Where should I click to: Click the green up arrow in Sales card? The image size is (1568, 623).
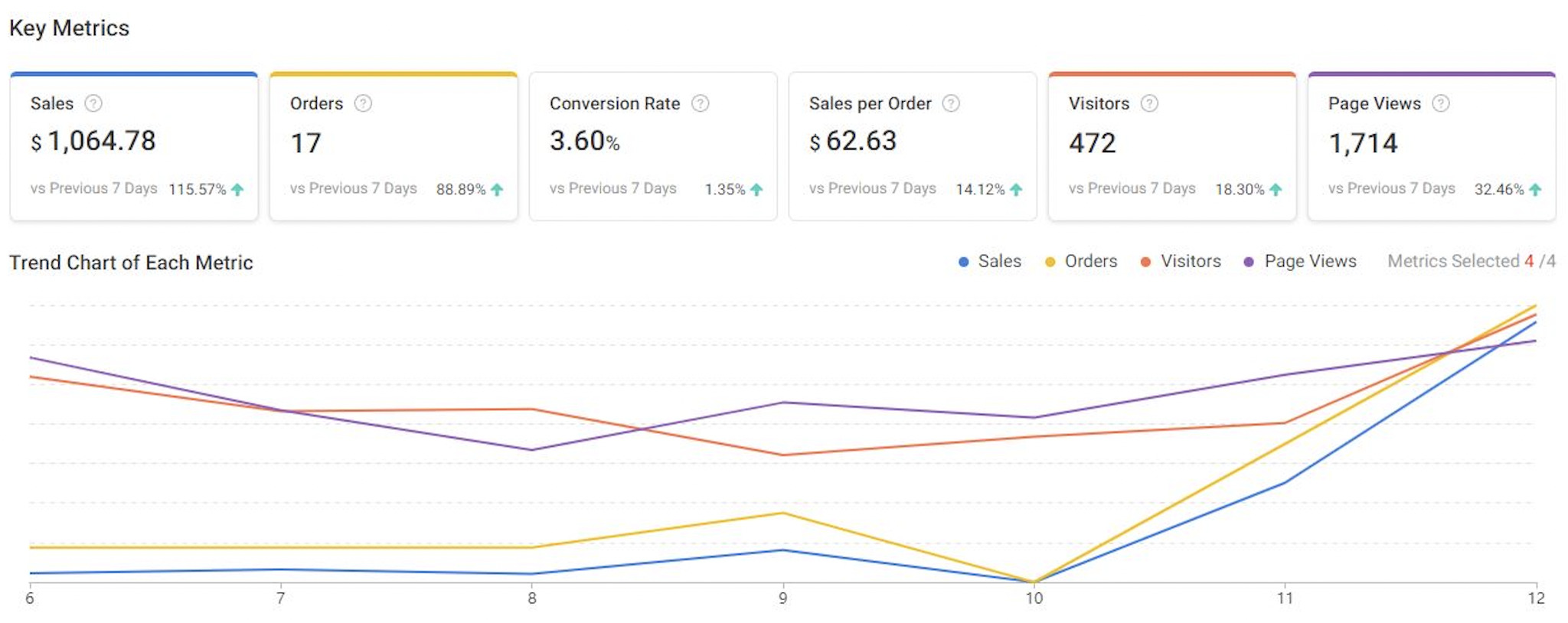pyautogui.click(x=237, y=189)
